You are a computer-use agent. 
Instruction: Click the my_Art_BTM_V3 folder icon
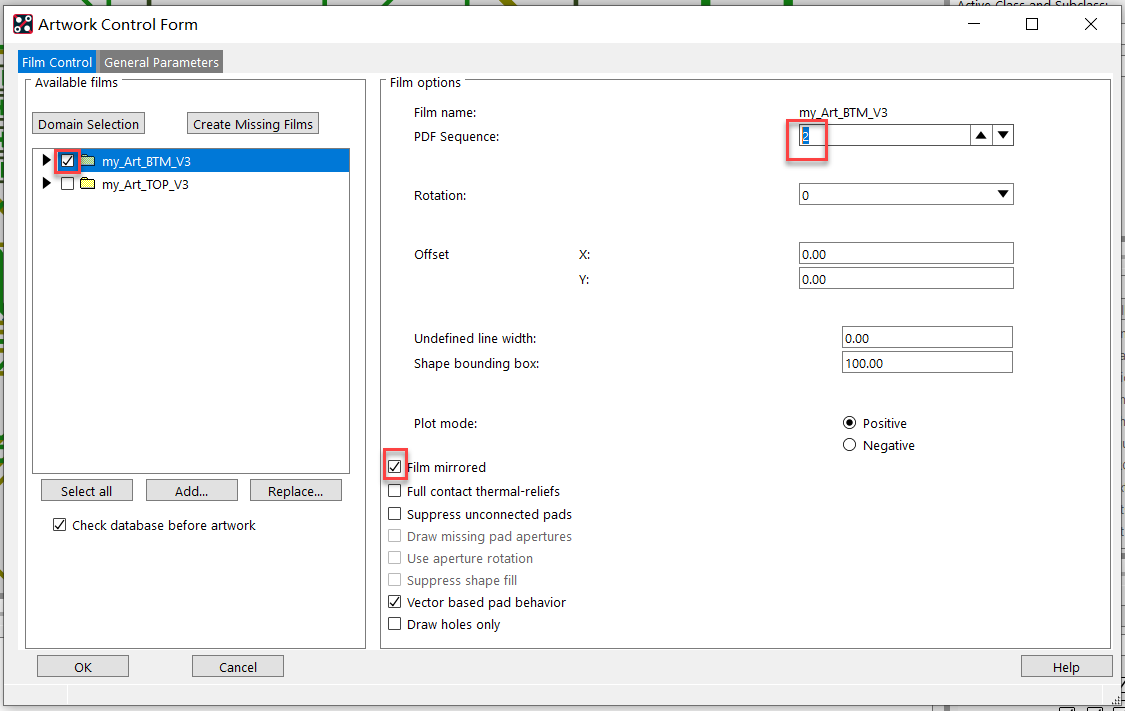(88, 161)
